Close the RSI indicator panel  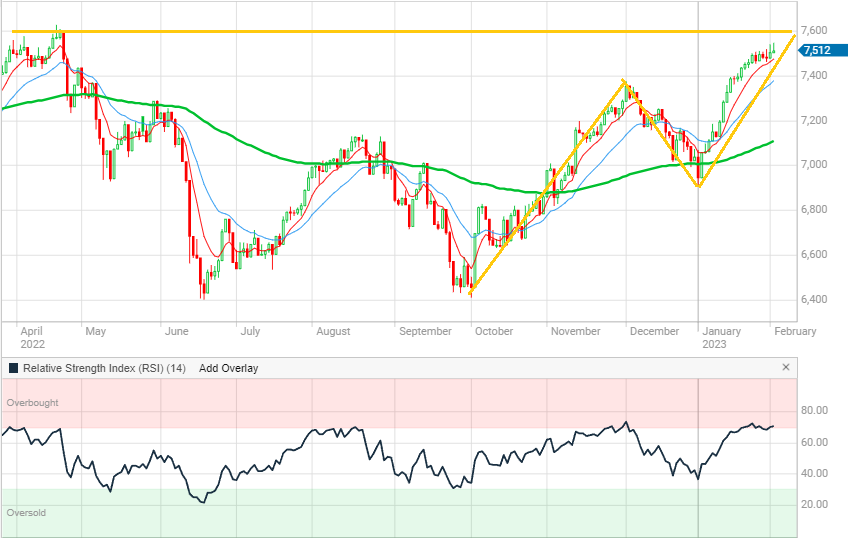click(x=785, y=368)
